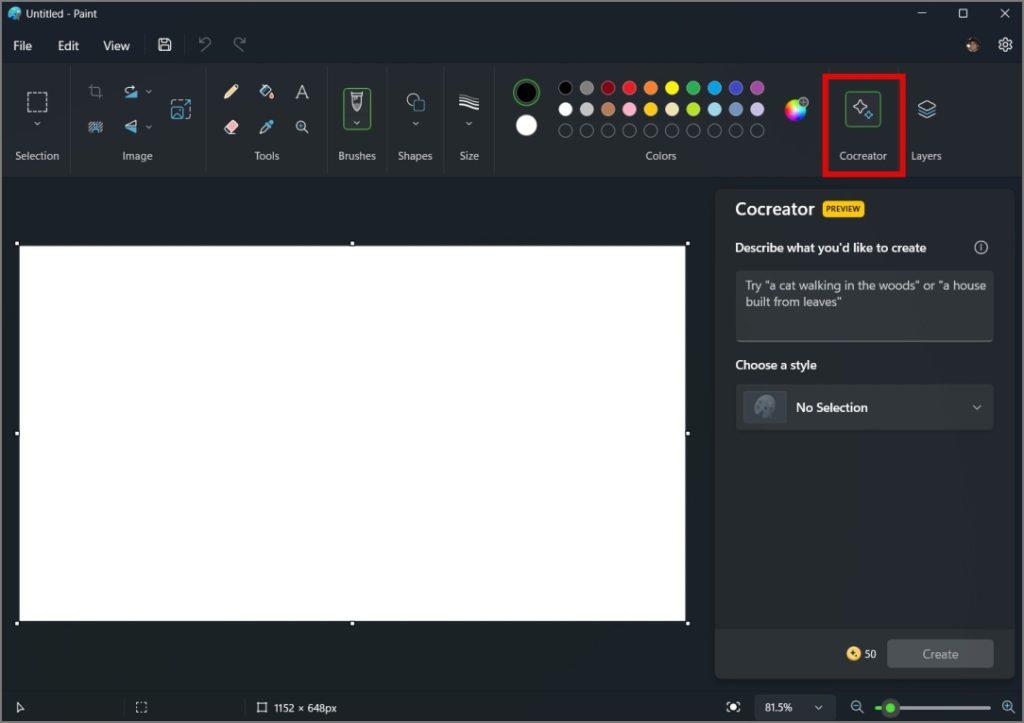
Task: Expand the Size options chevron
Action: 469,123
